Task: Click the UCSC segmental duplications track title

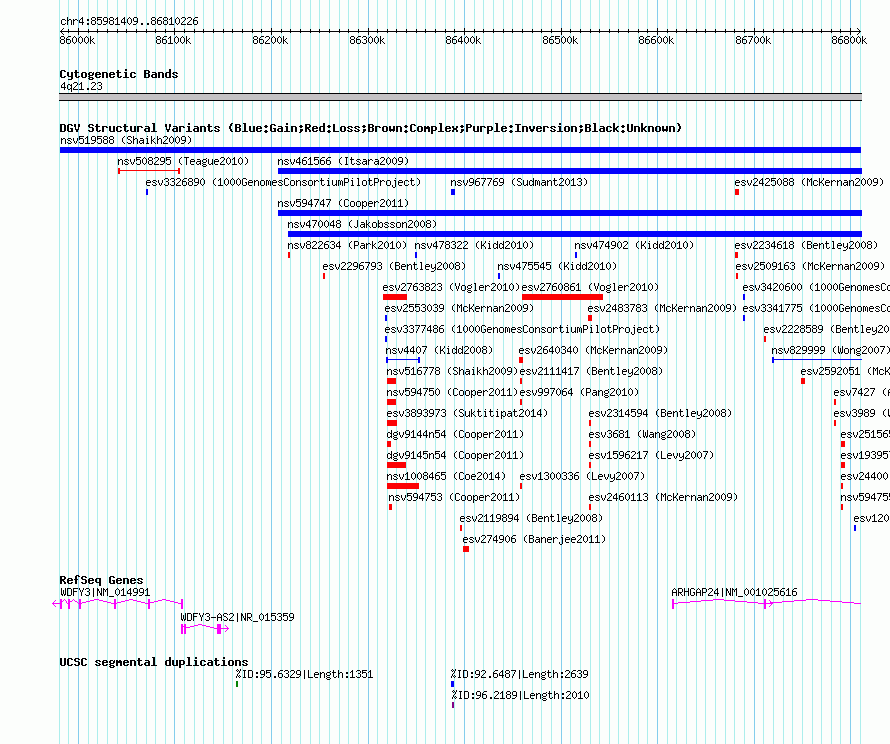Action: pos(154,662)
